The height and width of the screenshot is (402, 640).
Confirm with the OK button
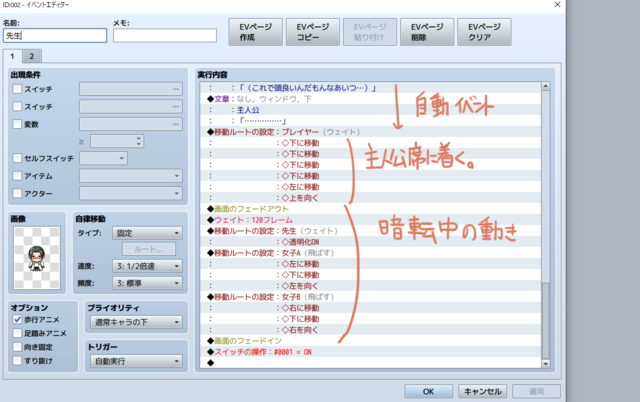coord(428,391)
